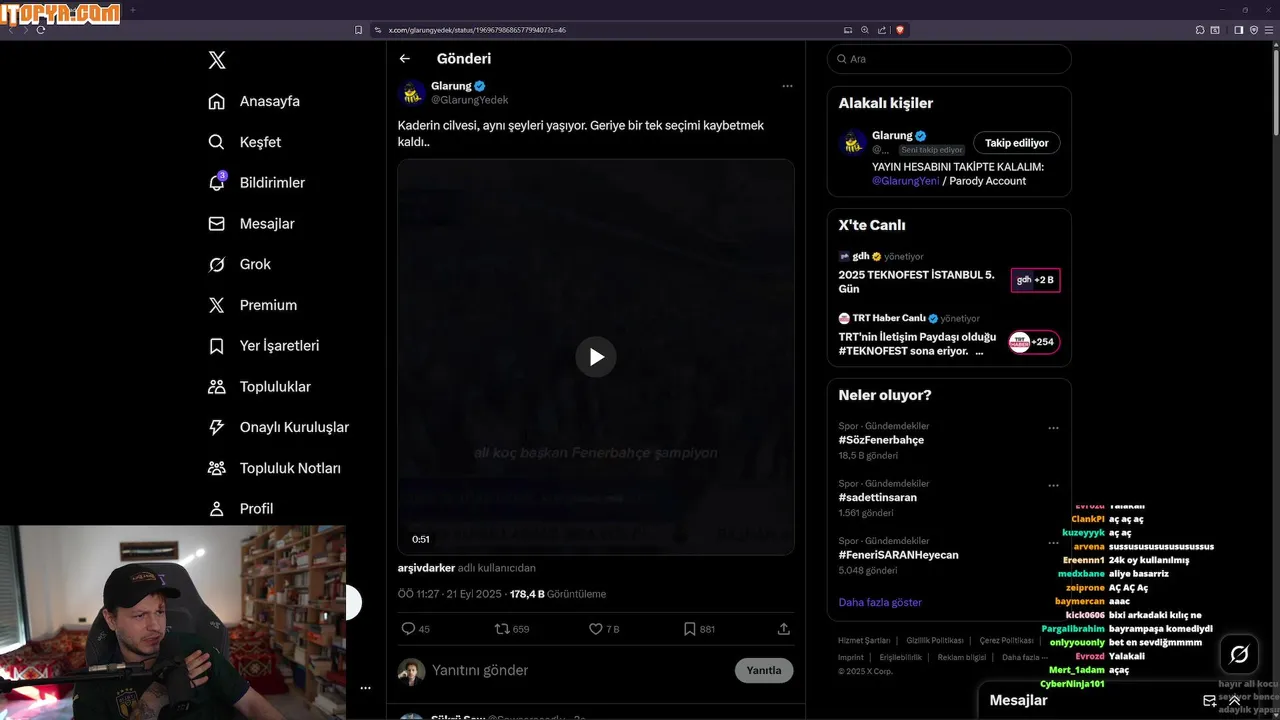Open the arşivdarker source user link
The height and width of the screenshot is (720, 1280).
click(426, 568)
